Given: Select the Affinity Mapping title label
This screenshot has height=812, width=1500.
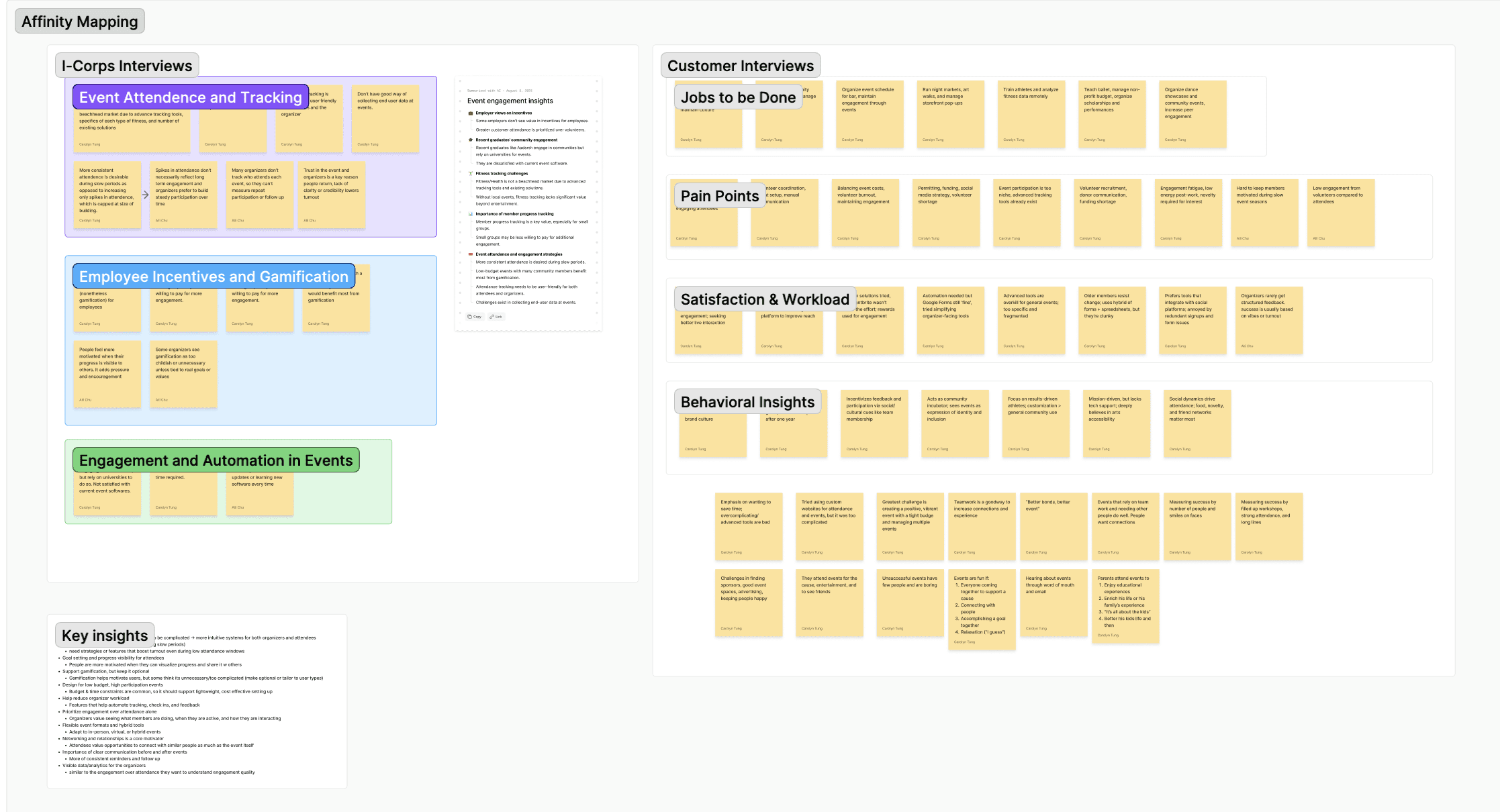Looking at the screenshot, I should click(80, 21).
